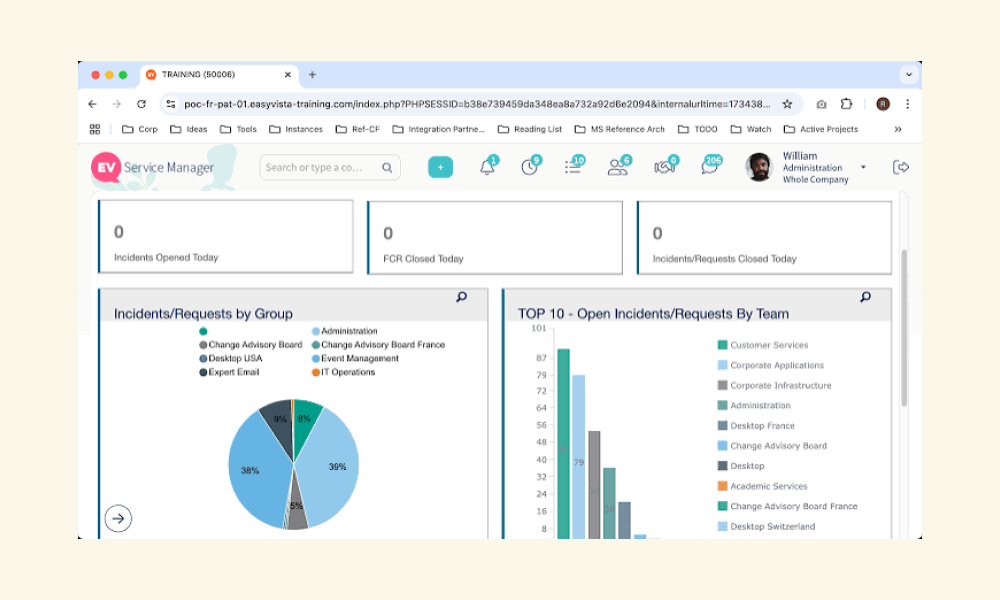The width and height of the screenshot is (1000, 600).
Task: Click the logout icon in header
Action: point(901,167)
